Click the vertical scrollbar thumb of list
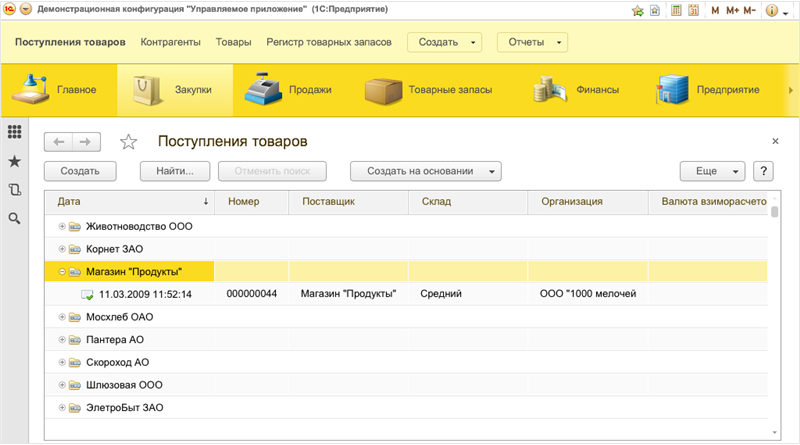Screen dimensions: 800x445 point(774,211)
